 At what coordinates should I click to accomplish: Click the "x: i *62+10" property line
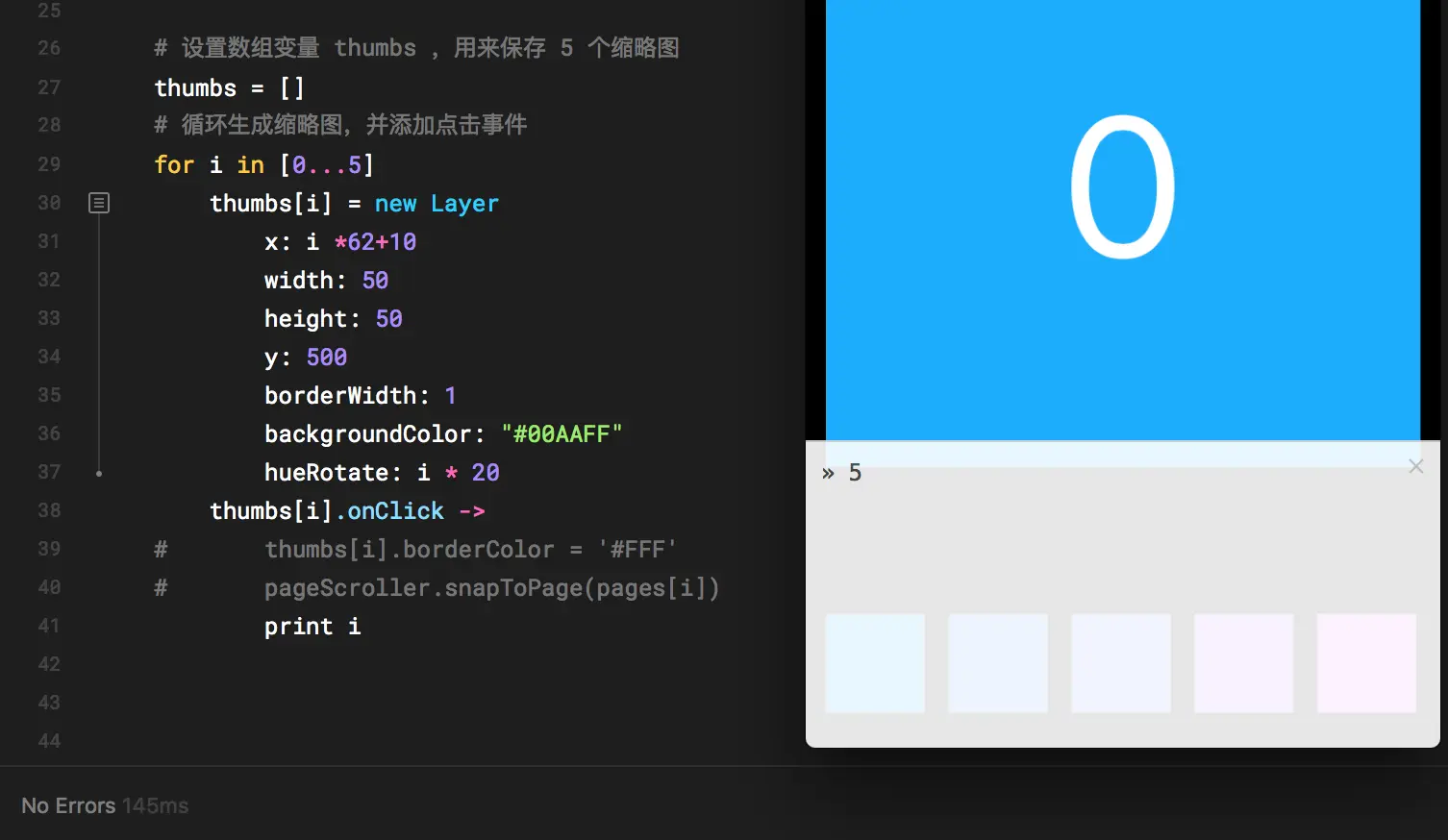340,241
